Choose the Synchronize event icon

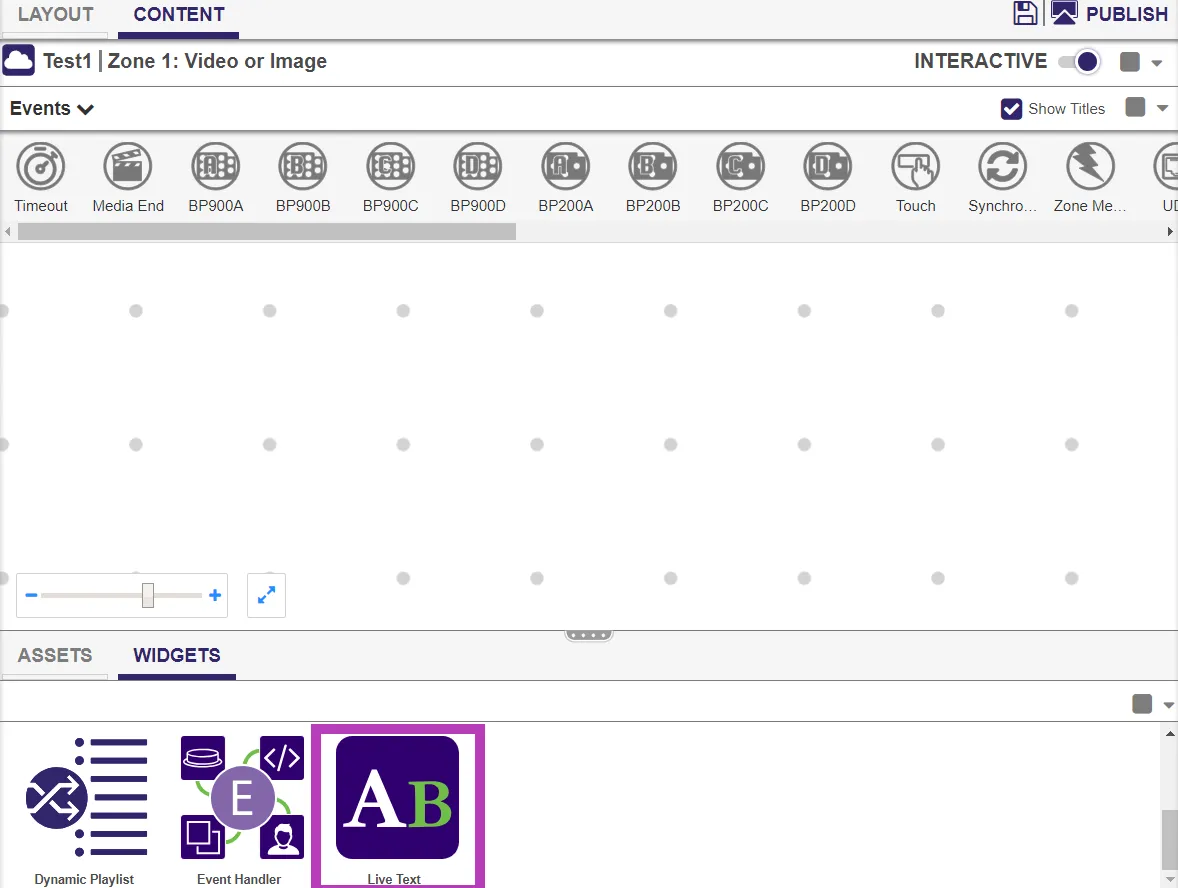[1003, 166]
